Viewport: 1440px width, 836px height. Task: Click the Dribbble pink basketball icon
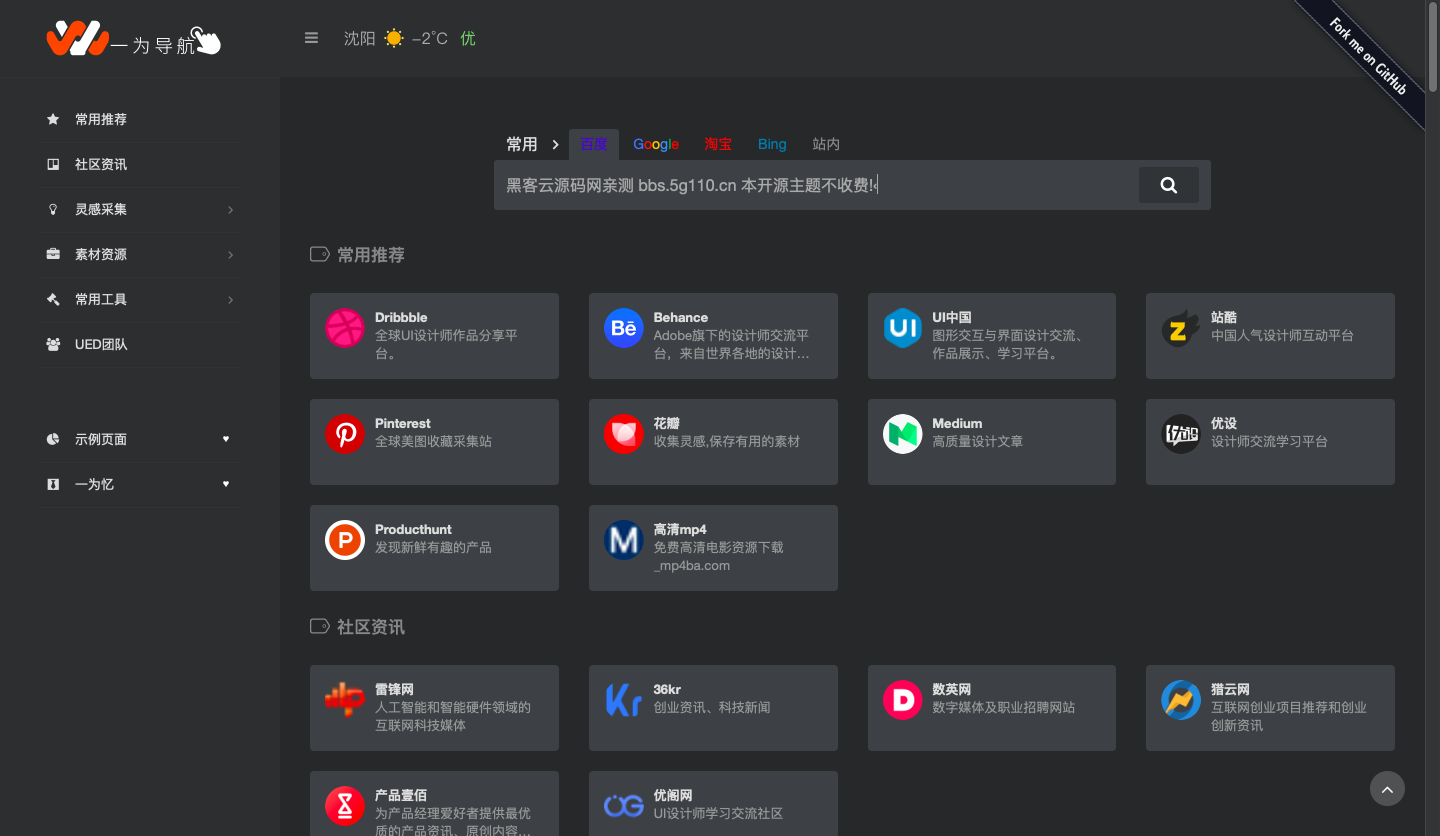(x=345, y=328)
